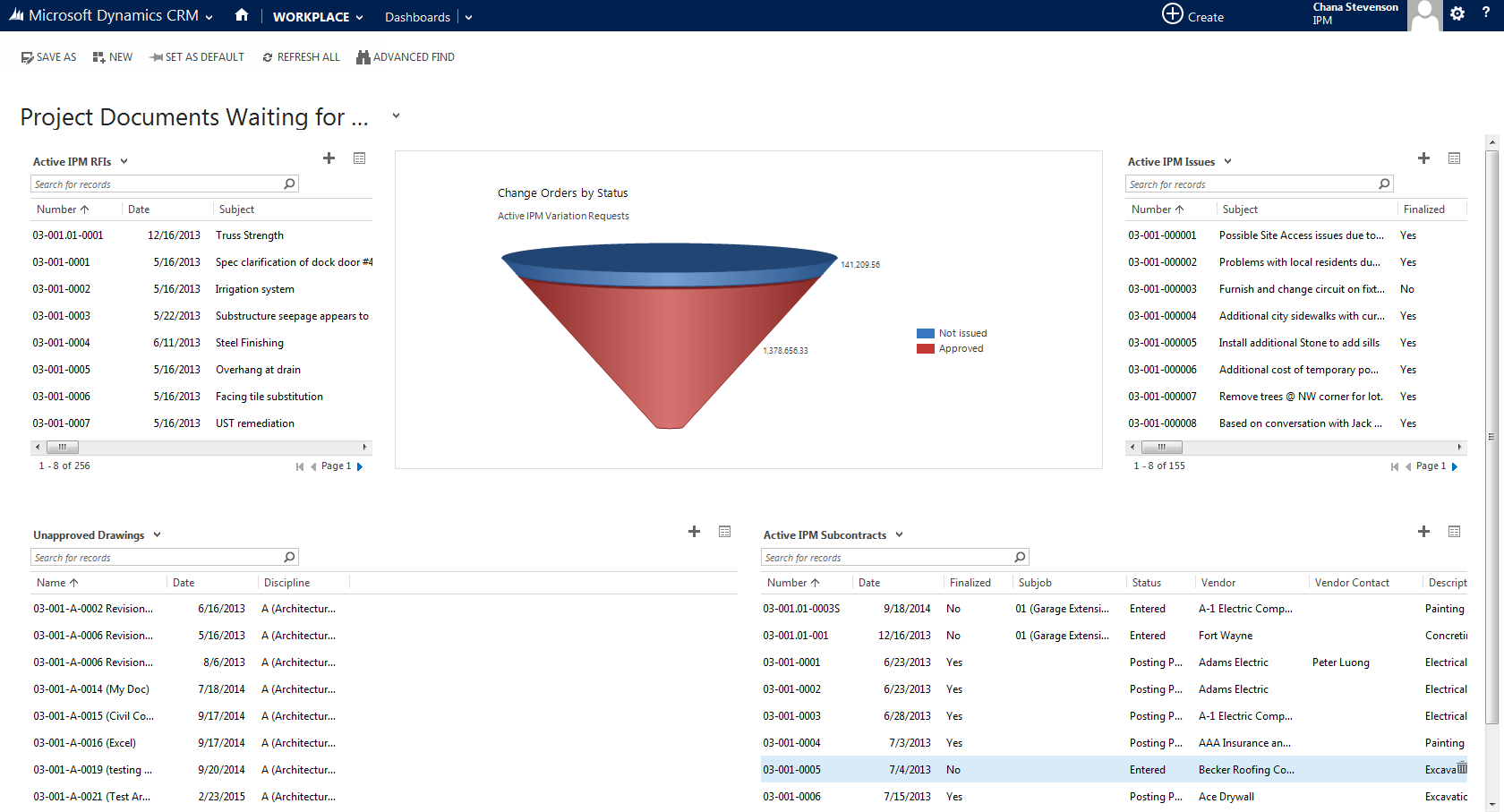
Task: Add new Active IPM Subcontracts record
Action: coord(1423,532)
